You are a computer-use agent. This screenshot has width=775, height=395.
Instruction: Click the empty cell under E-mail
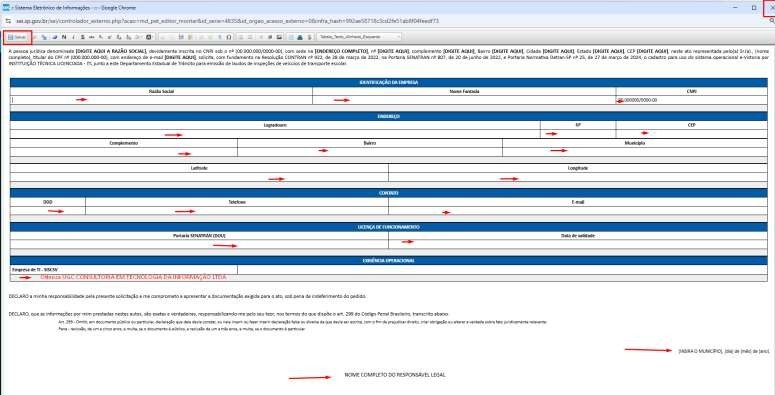pyautogui.click(x=578, y=211)
